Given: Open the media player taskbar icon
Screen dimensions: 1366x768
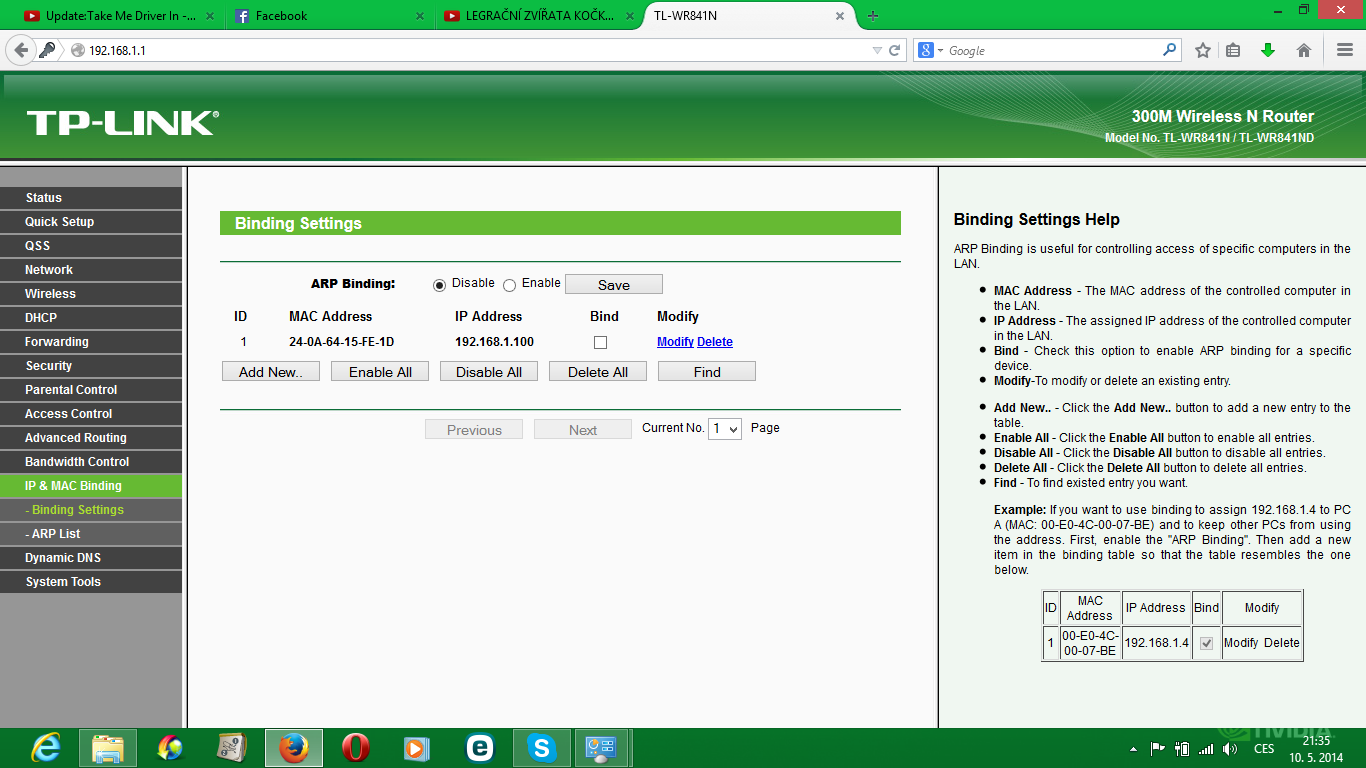Looking at the screenshot, I should tap(418, 748).
